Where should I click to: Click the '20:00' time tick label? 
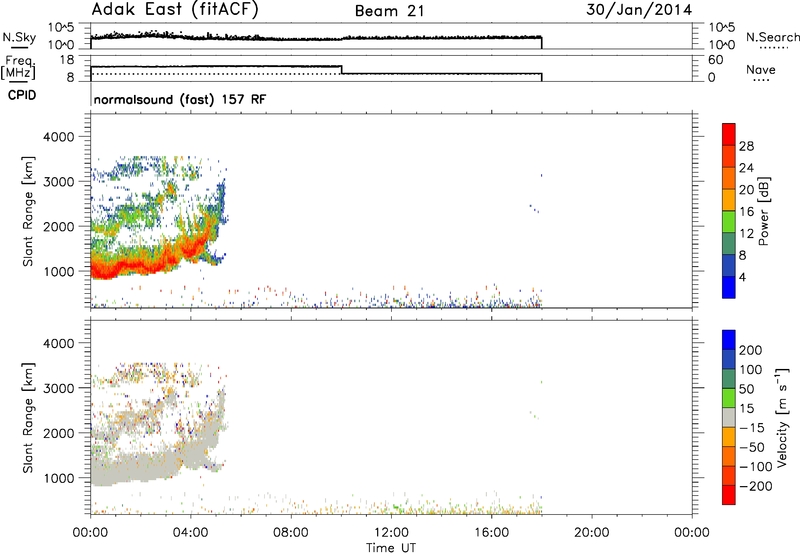click(x=591, y=533)
